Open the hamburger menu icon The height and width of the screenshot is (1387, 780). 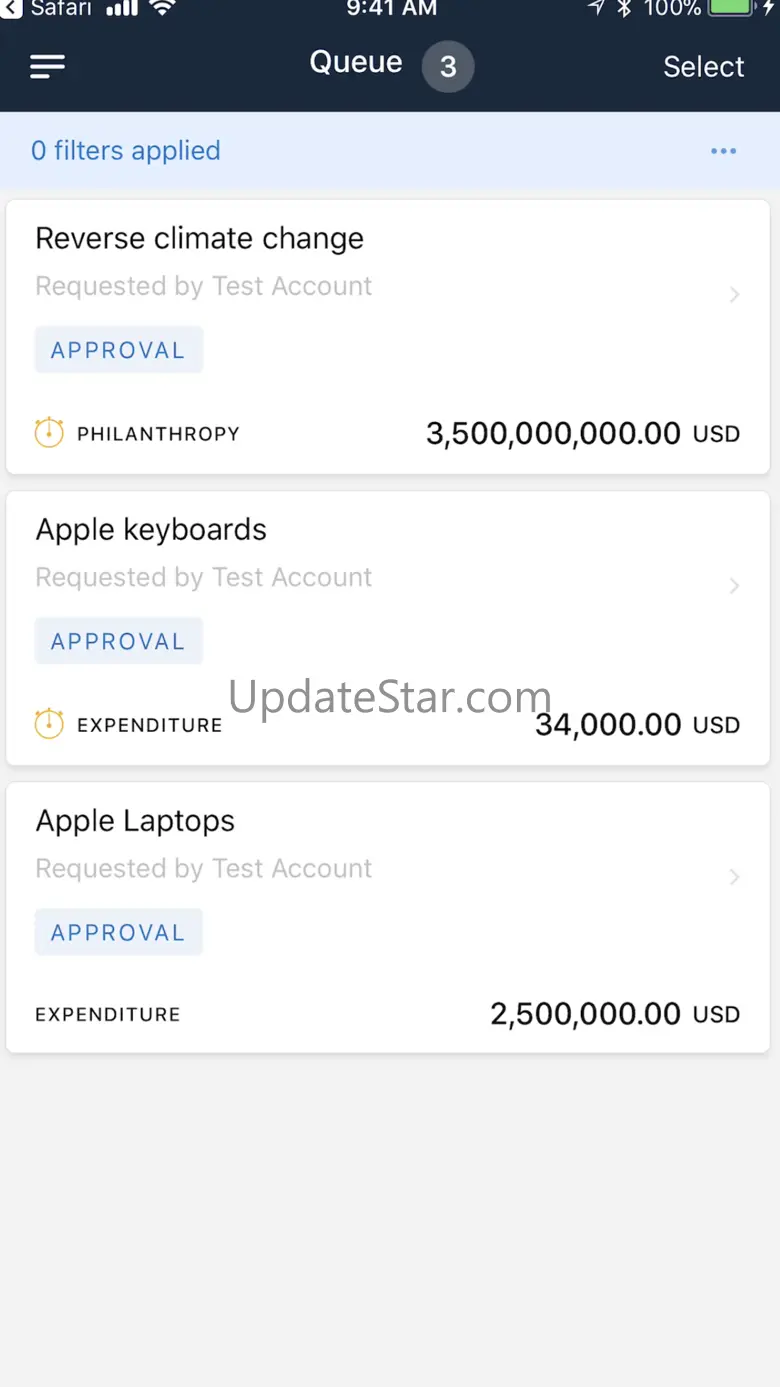click(x=47, y=66)
